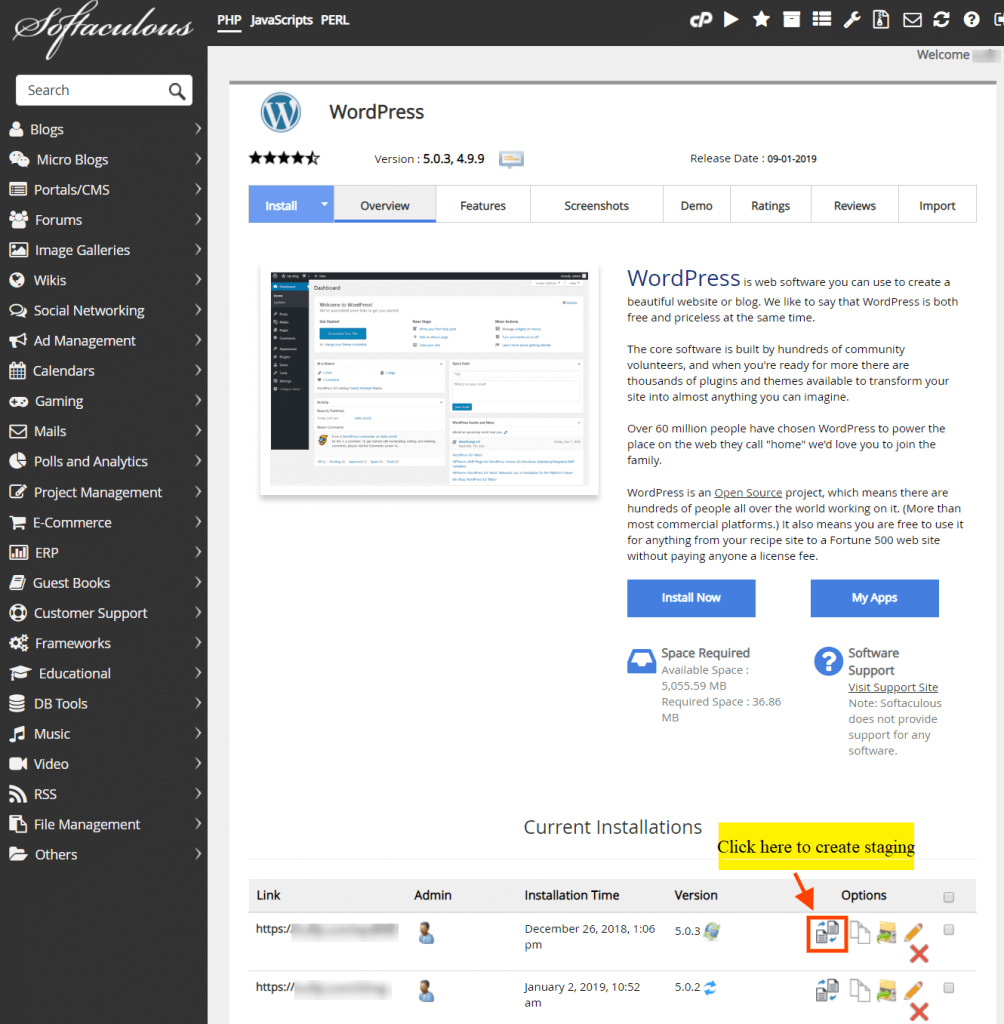Viewport: 1004px width, 1024px height.
Task: Open email settings envelope icon
Action: (x=912, y=20)
